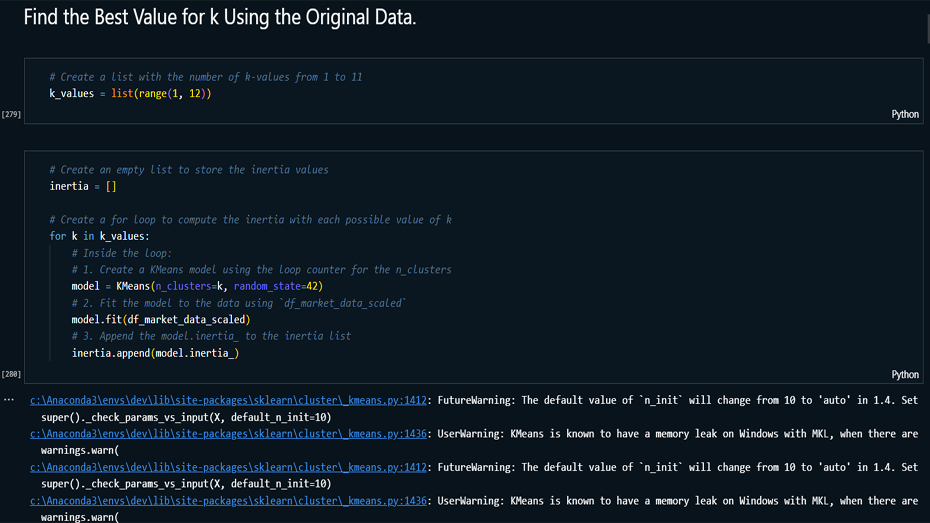930x523 pixels.
Task: Click the inertia.append(model.inertia_) line
Action: tap(155, 353)
